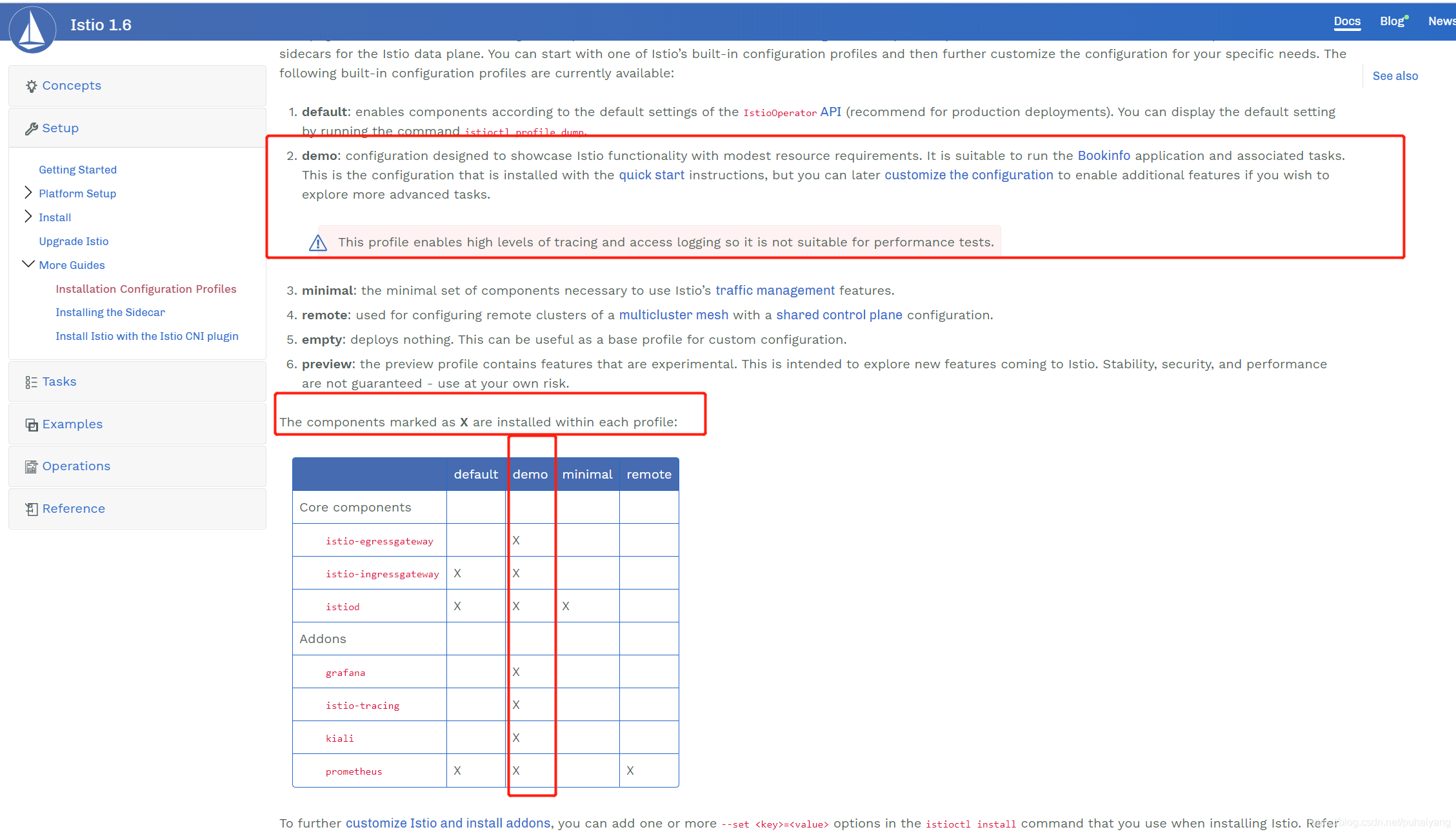Follow the traffic management link
Viewport: 1456px width, 834px height.
point(775,290)
